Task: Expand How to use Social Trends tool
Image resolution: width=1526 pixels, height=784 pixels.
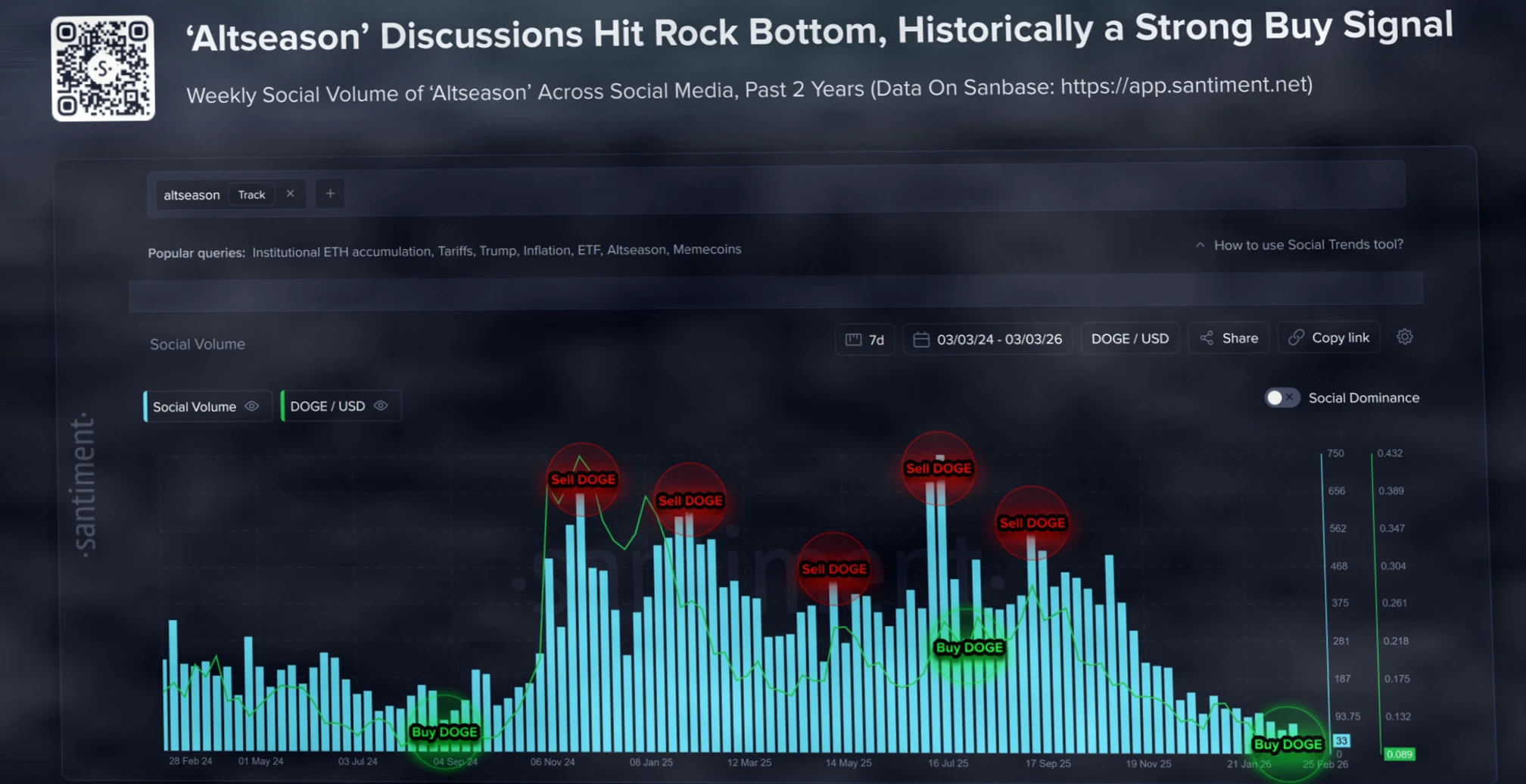Action: [x=1300, y=244]
